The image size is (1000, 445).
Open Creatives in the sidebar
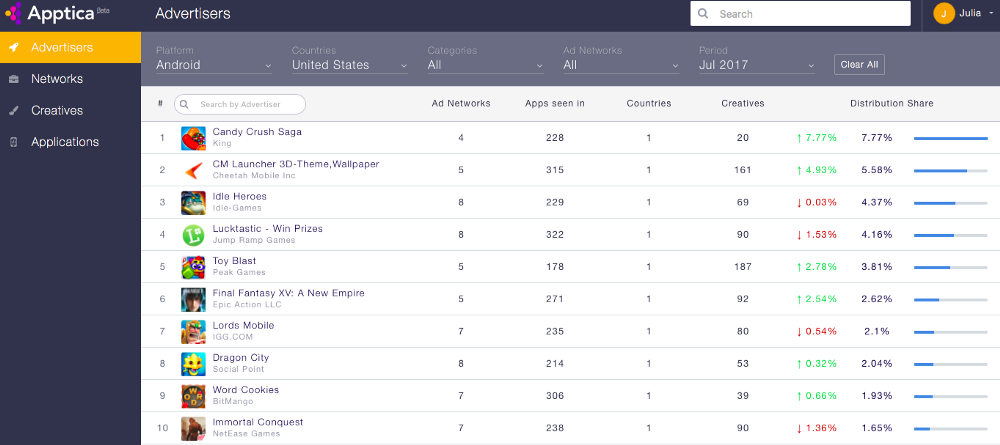[x=70, y=110]
